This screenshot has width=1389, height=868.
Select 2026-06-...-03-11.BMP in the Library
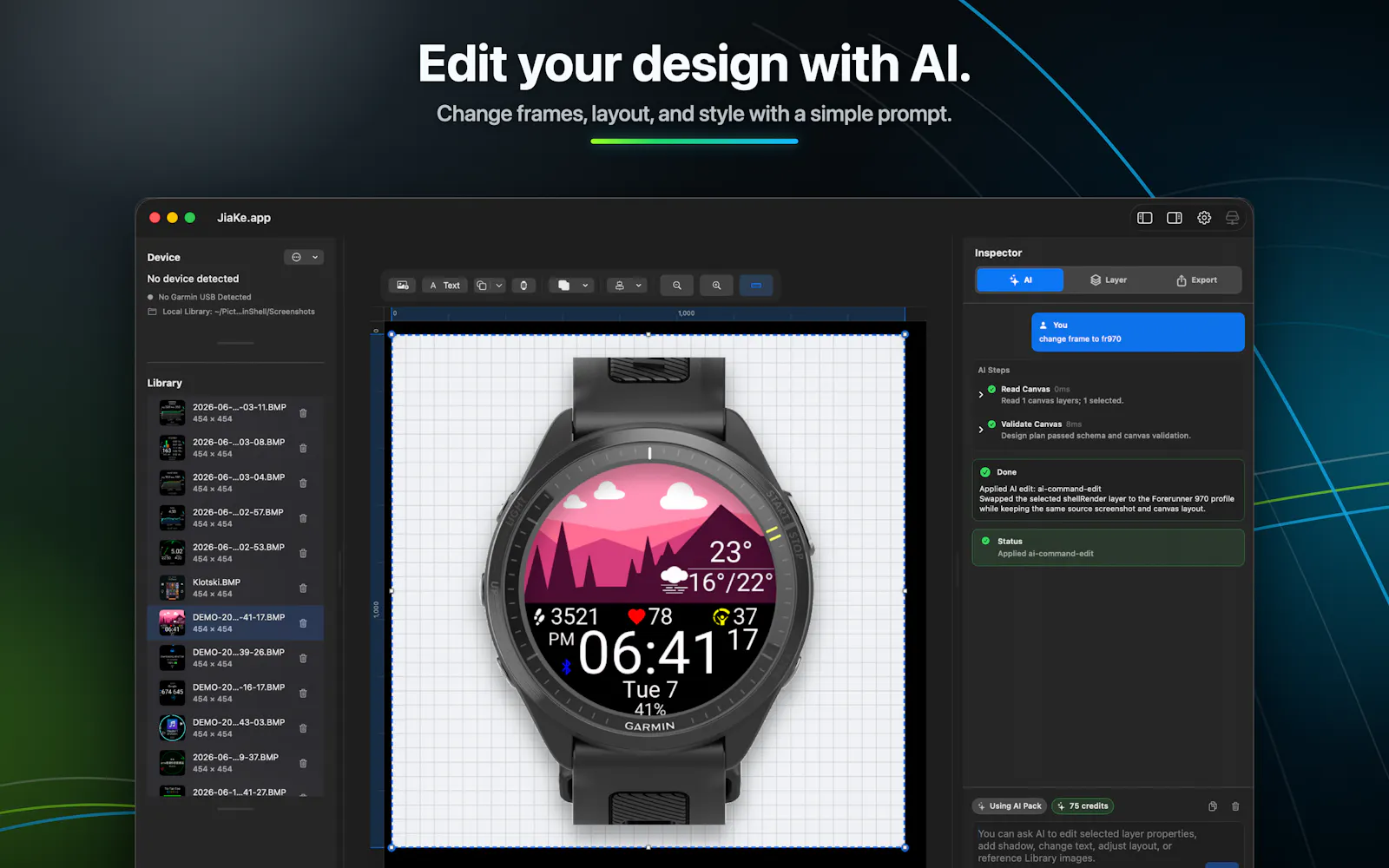[x=235, y=413]
